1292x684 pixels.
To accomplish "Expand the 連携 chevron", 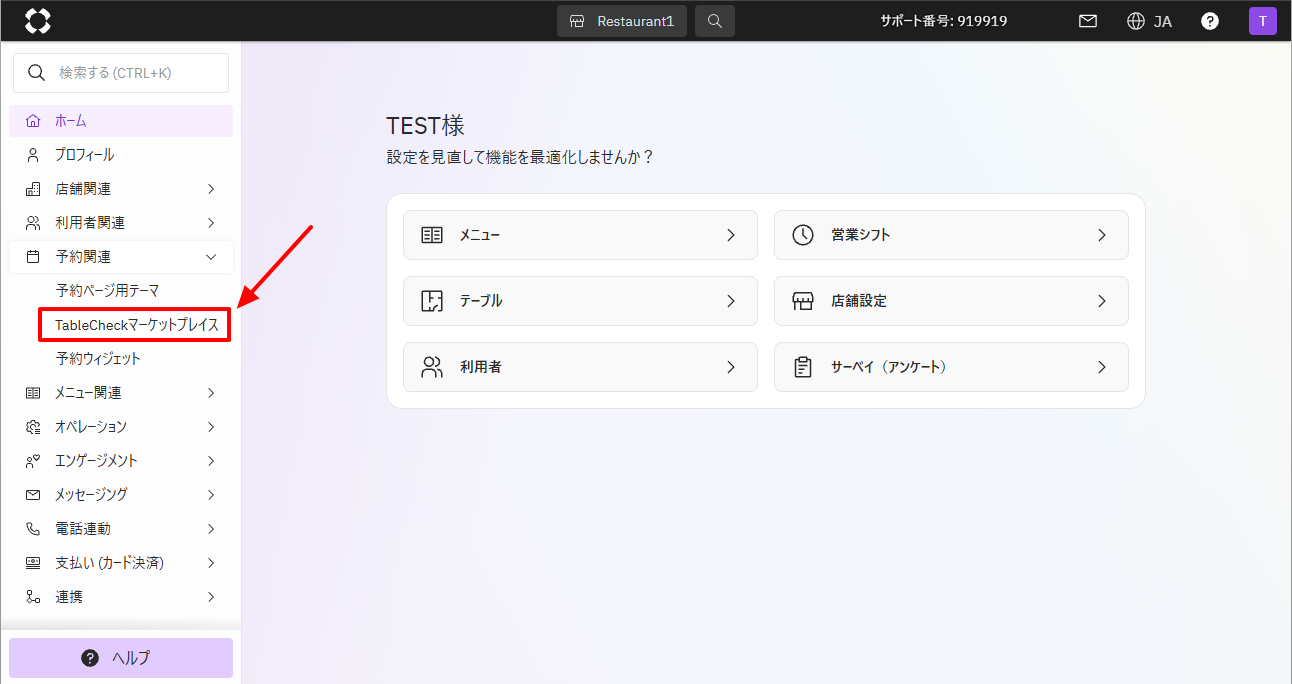I will coord(211,597).
